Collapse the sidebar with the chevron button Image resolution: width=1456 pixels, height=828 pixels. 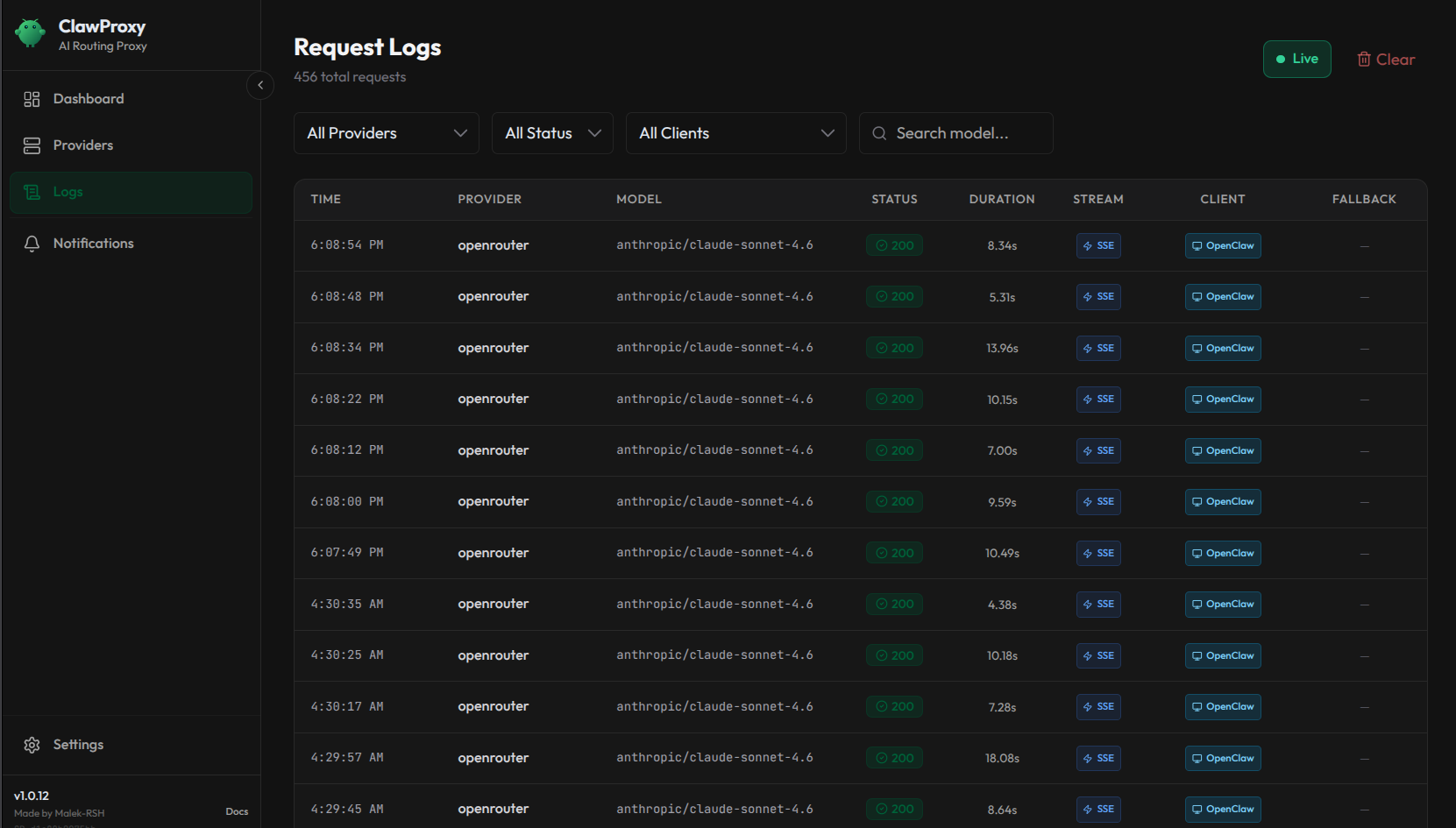pos(260,85)
